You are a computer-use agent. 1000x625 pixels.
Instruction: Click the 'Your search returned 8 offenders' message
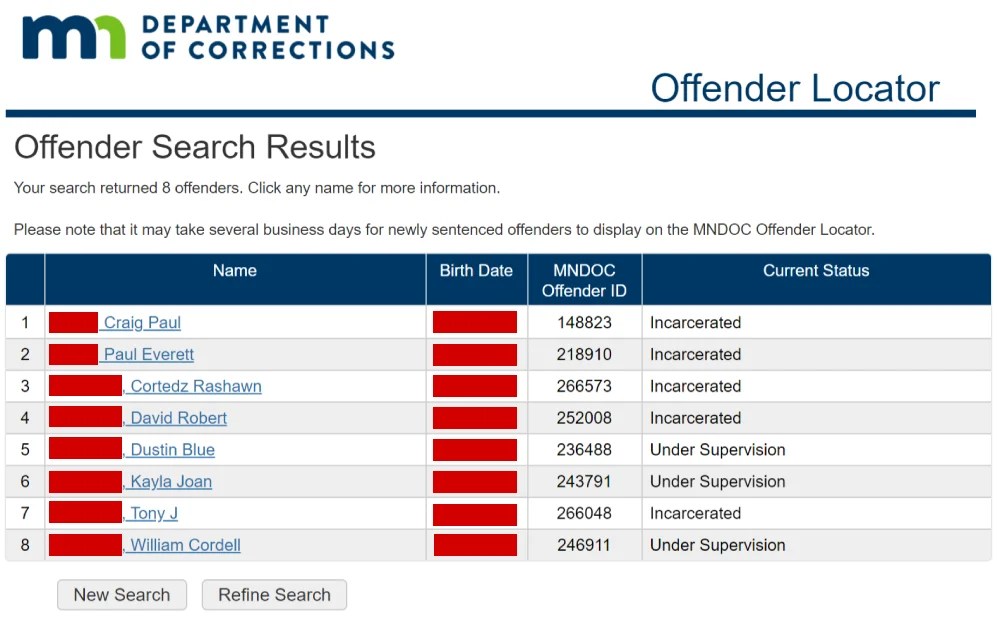(256, 188)
